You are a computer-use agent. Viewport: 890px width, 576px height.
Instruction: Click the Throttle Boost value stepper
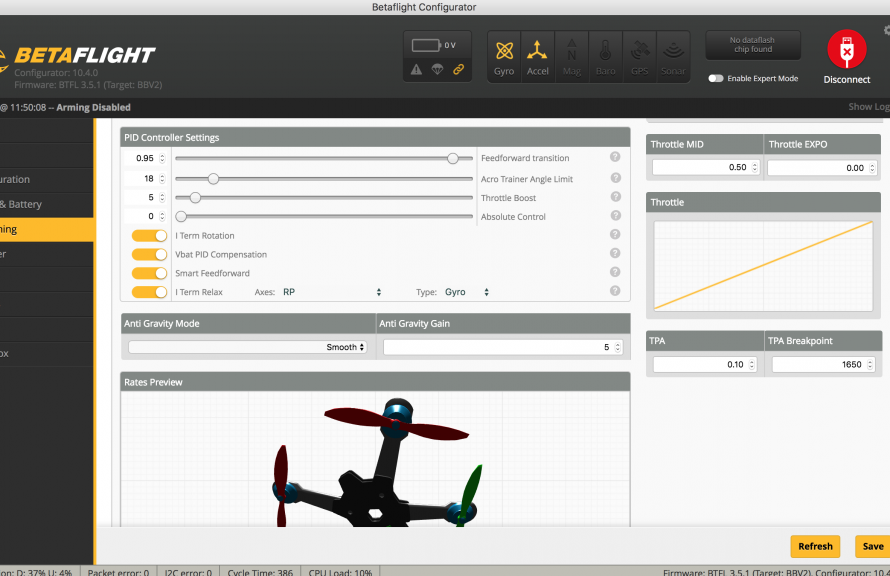click(x=162, y=197)
